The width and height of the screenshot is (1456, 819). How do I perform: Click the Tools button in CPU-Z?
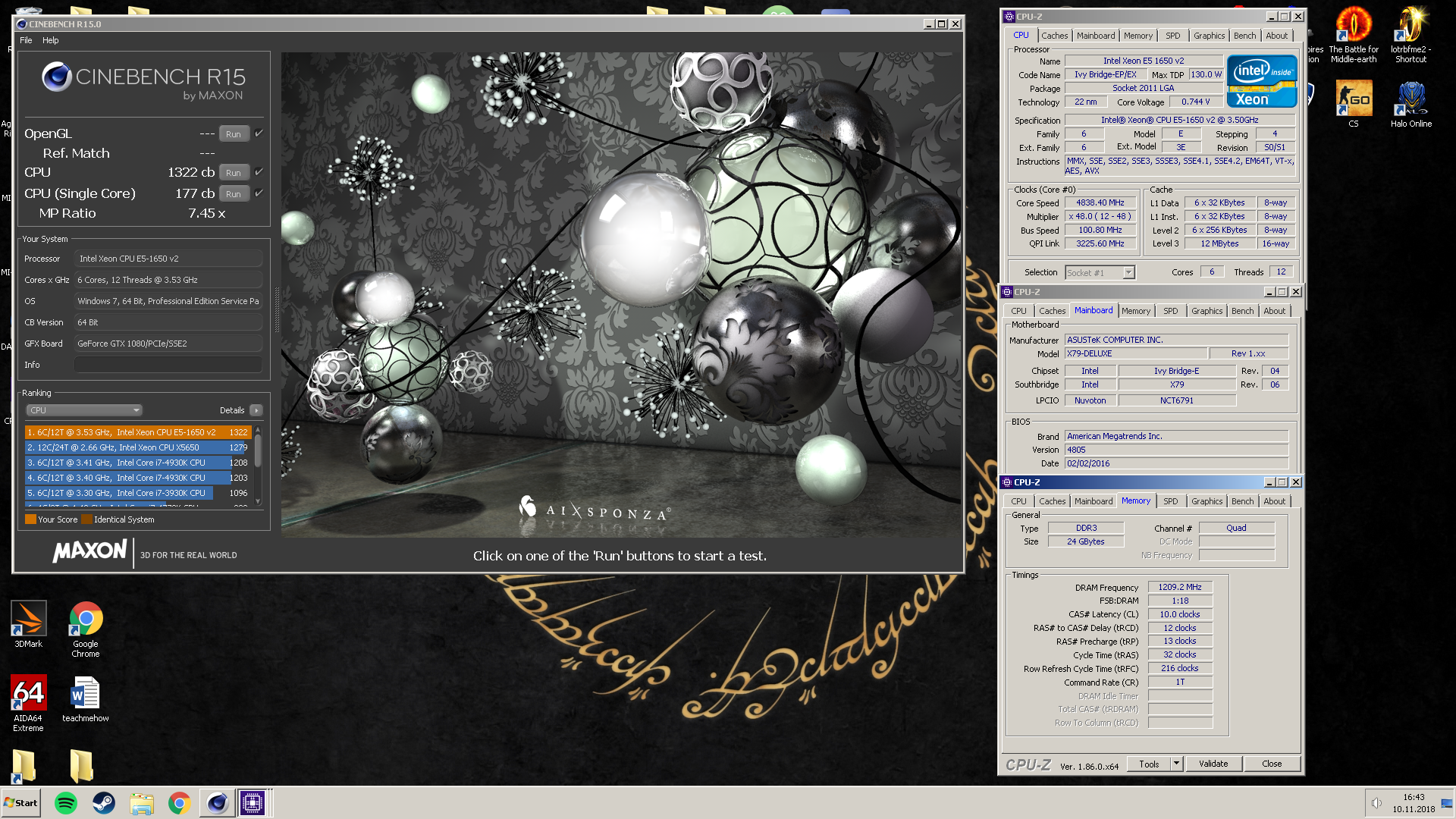point(1149,764)
